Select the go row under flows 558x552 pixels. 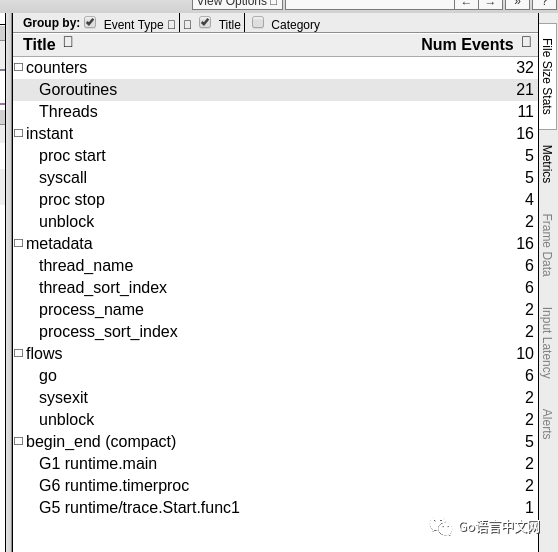275,375
